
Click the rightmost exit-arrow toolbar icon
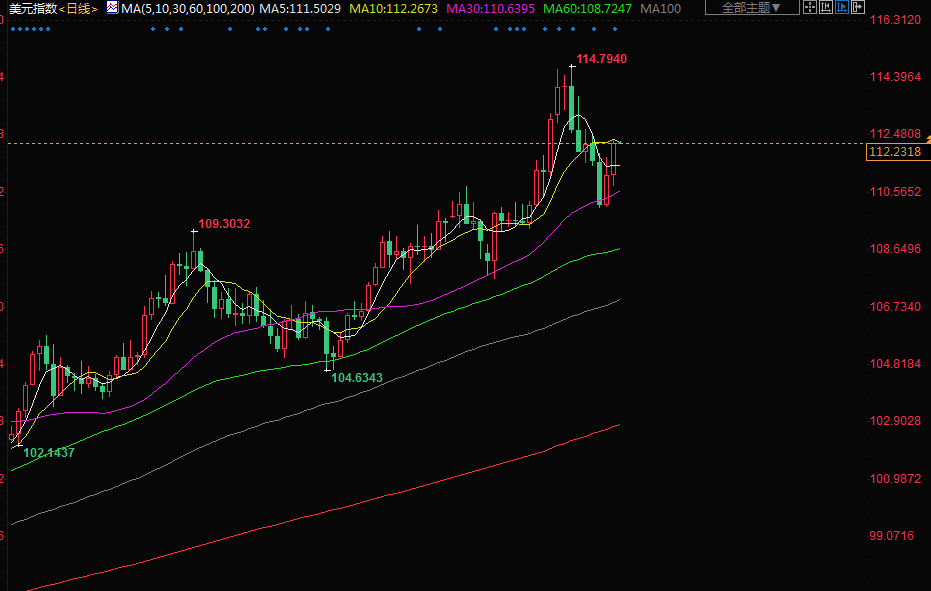point(858,7)
